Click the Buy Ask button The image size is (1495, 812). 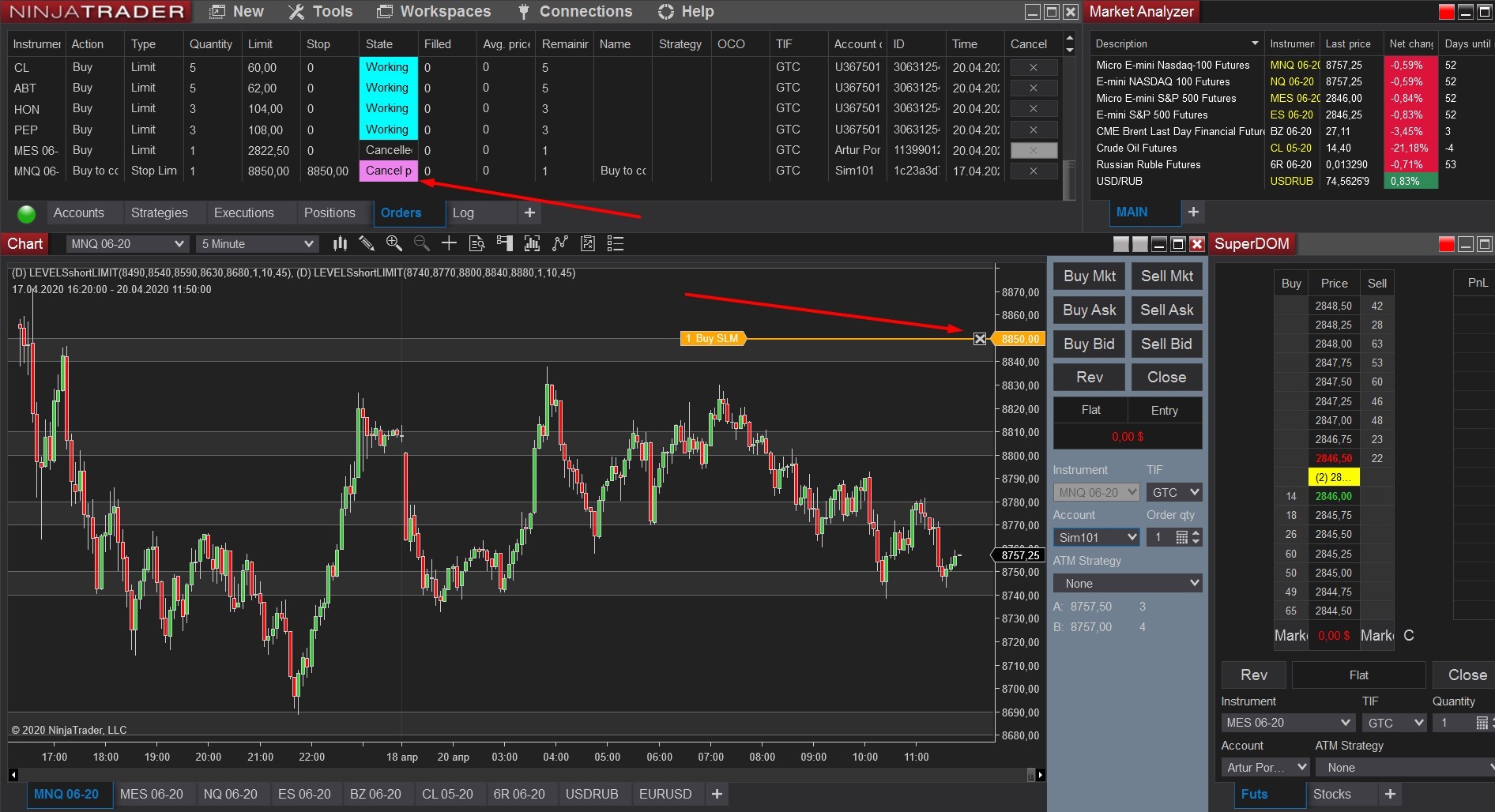click(1090, 310)
